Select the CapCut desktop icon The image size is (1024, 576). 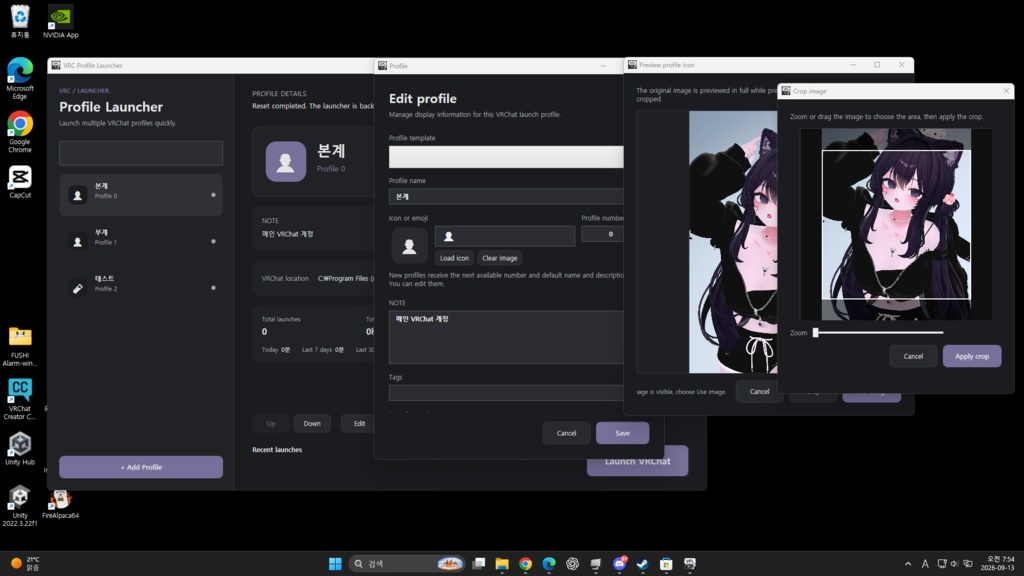[x=20, y=182]
